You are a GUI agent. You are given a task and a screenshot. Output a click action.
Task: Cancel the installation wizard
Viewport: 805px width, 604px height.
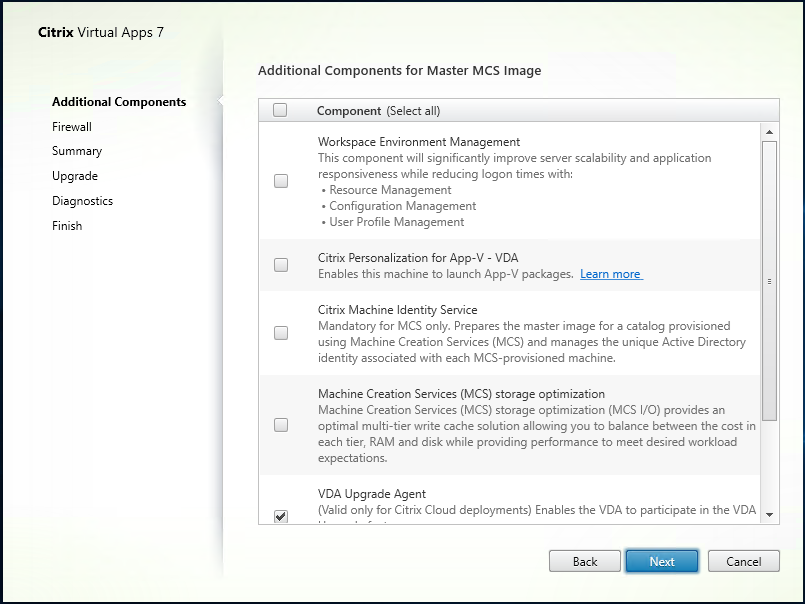point(743,561)
